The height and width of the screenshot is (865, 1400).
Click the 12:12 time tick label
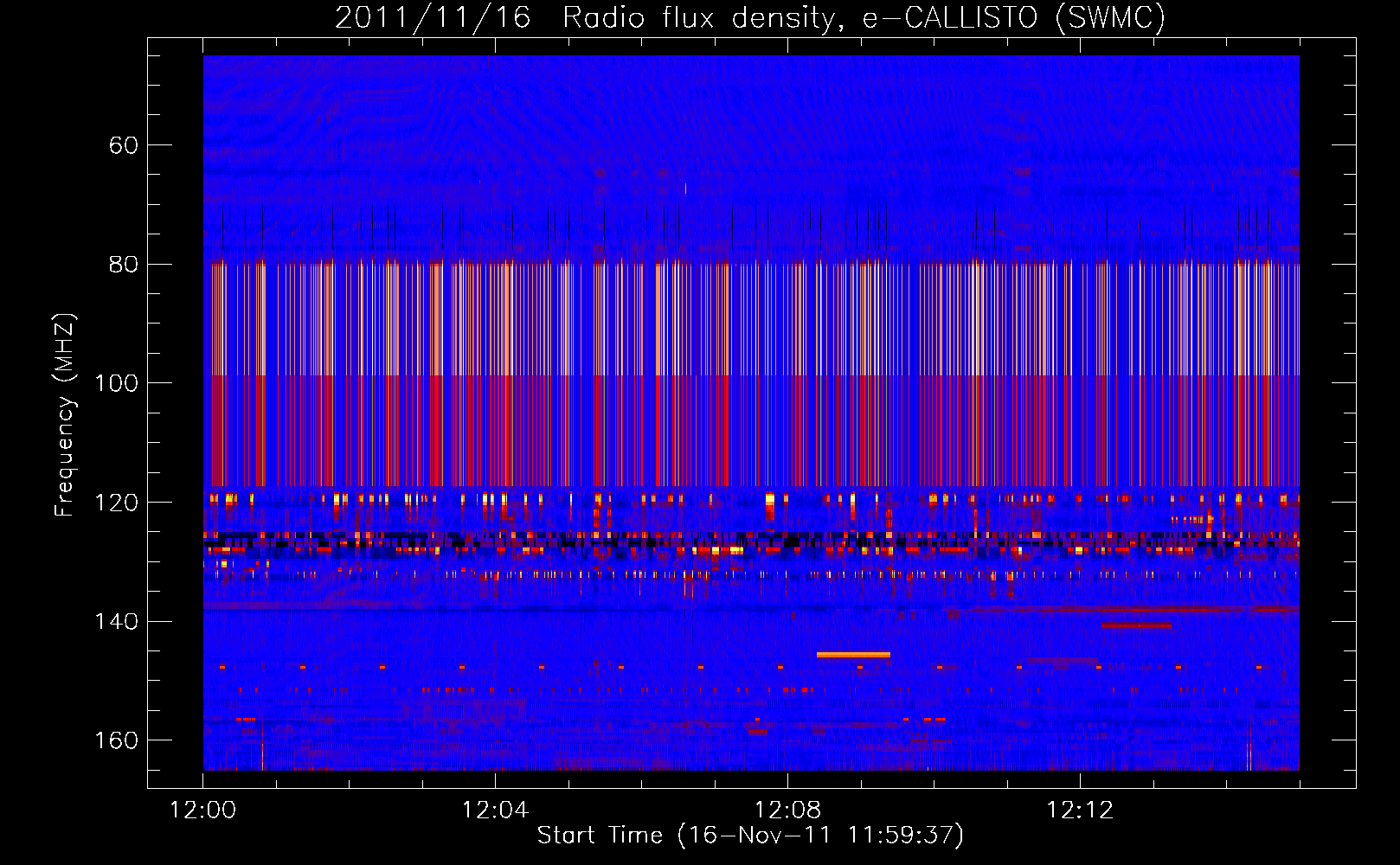(1080, 811)
